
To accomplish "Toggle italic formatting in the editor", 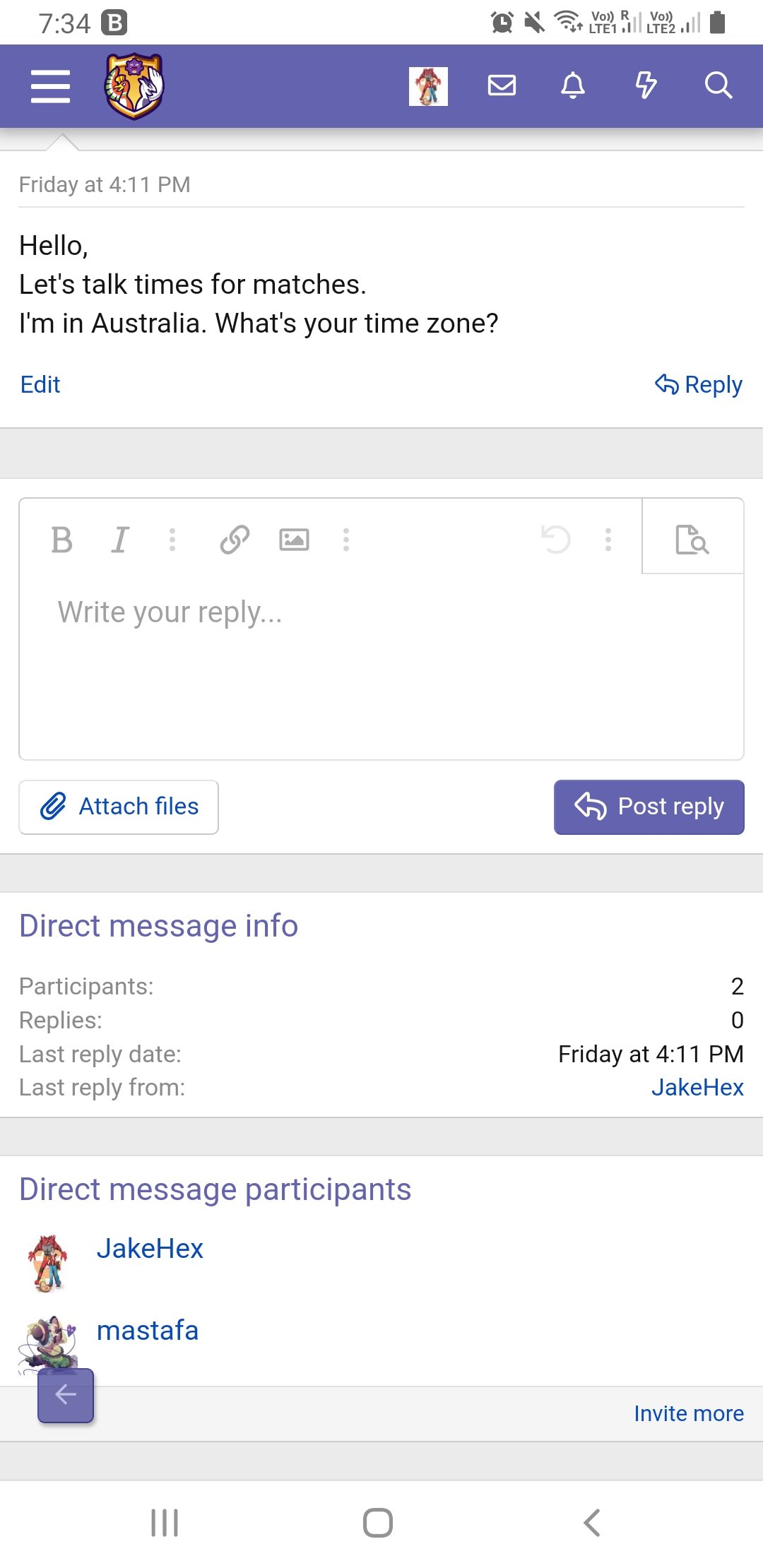I will pos(120,540).
